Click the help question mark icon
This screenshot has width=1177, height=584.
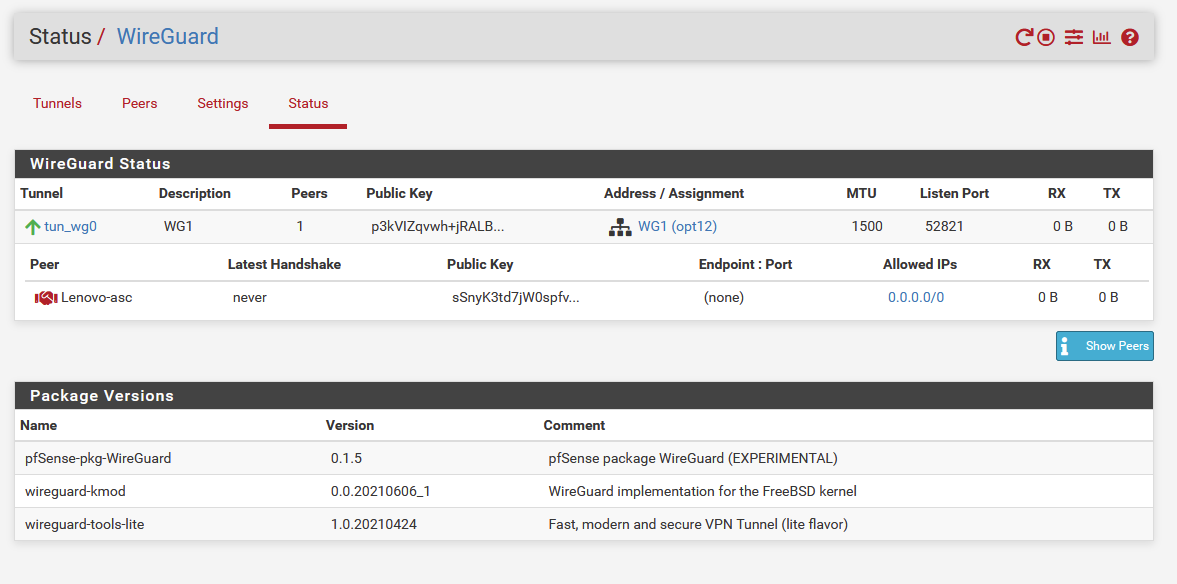pos(1130,38)
